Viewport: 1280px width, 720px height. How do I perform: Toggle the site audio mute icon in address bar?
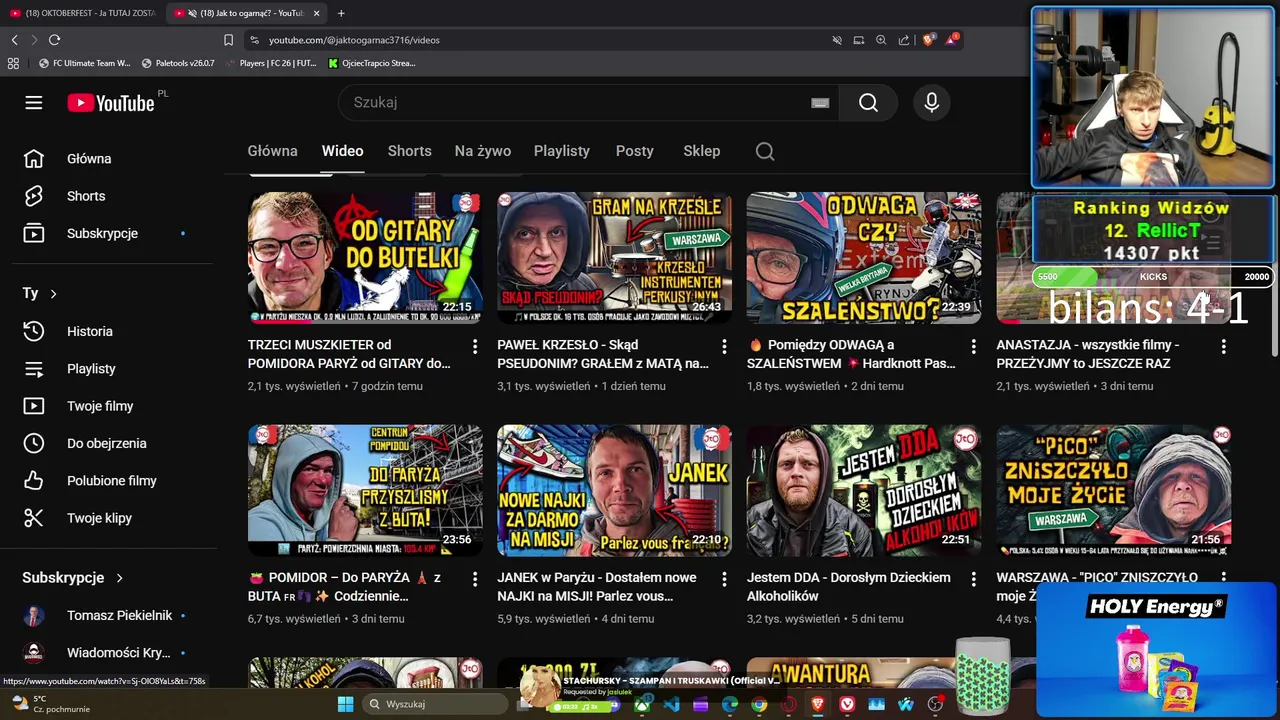(x=837, y=40)
